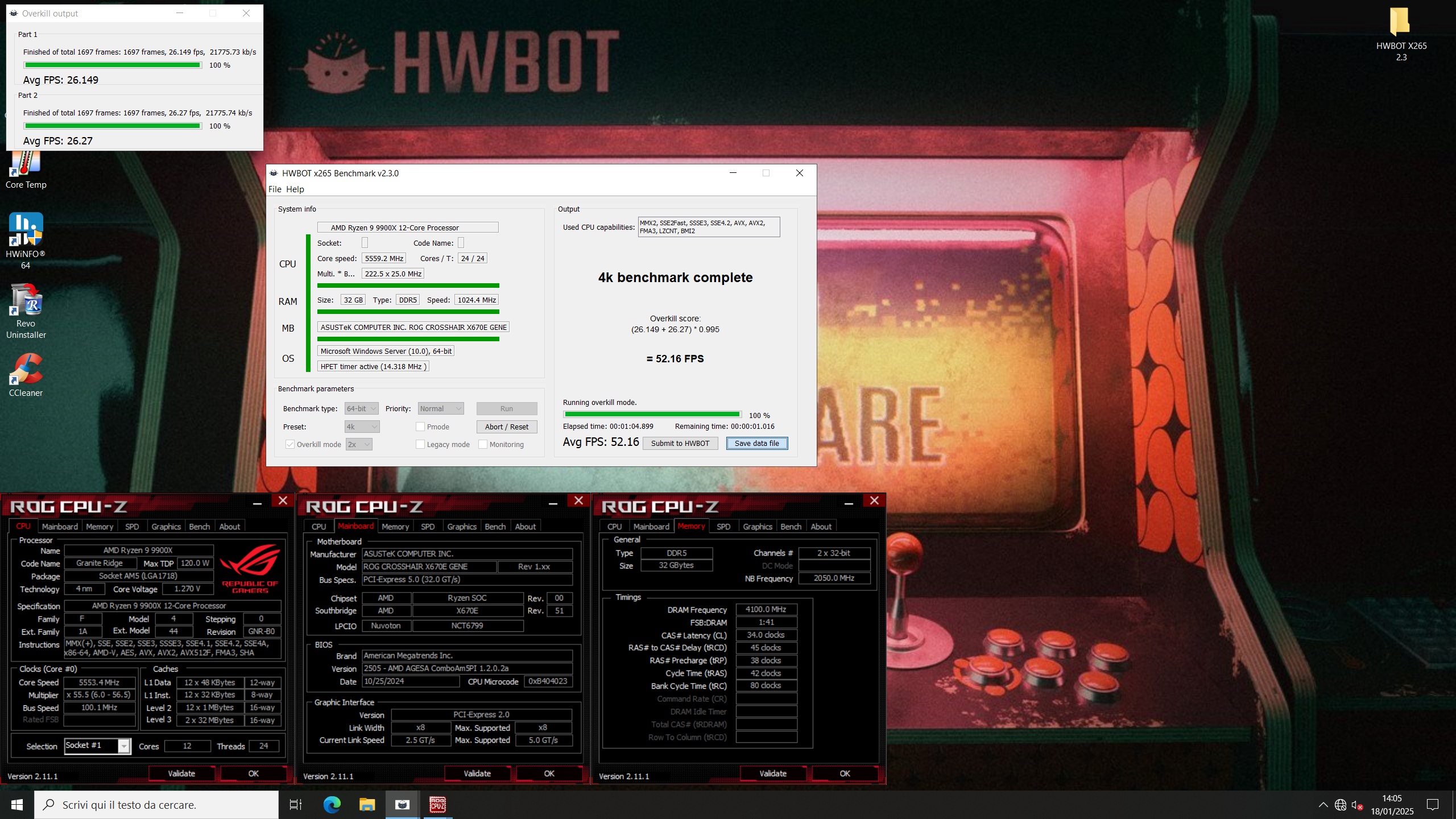Click Submit to HWBOT button
Screen dimensions: 1456x819
(680, 443)
